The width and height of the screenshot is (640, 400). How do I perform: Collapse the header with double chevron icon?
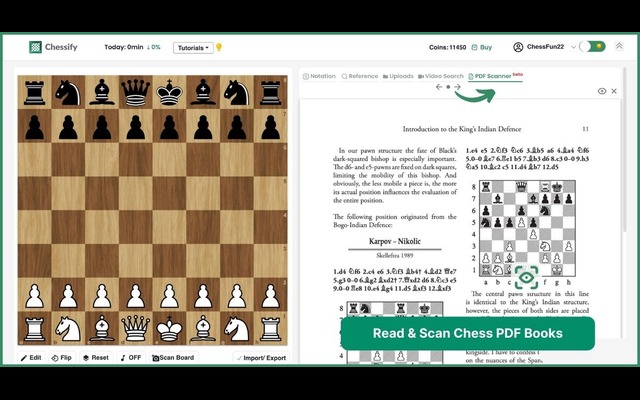coord(619,46)
